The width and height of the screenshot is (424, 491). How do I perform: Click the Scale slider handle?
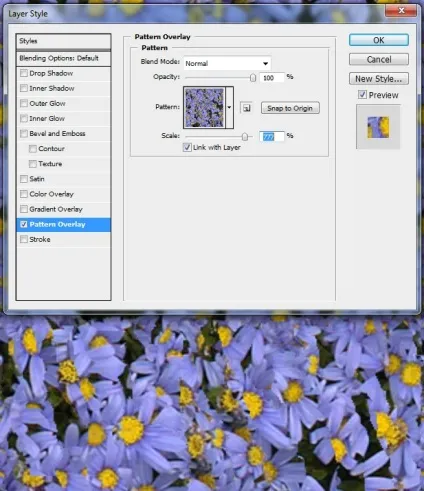[x=245, y=136]
